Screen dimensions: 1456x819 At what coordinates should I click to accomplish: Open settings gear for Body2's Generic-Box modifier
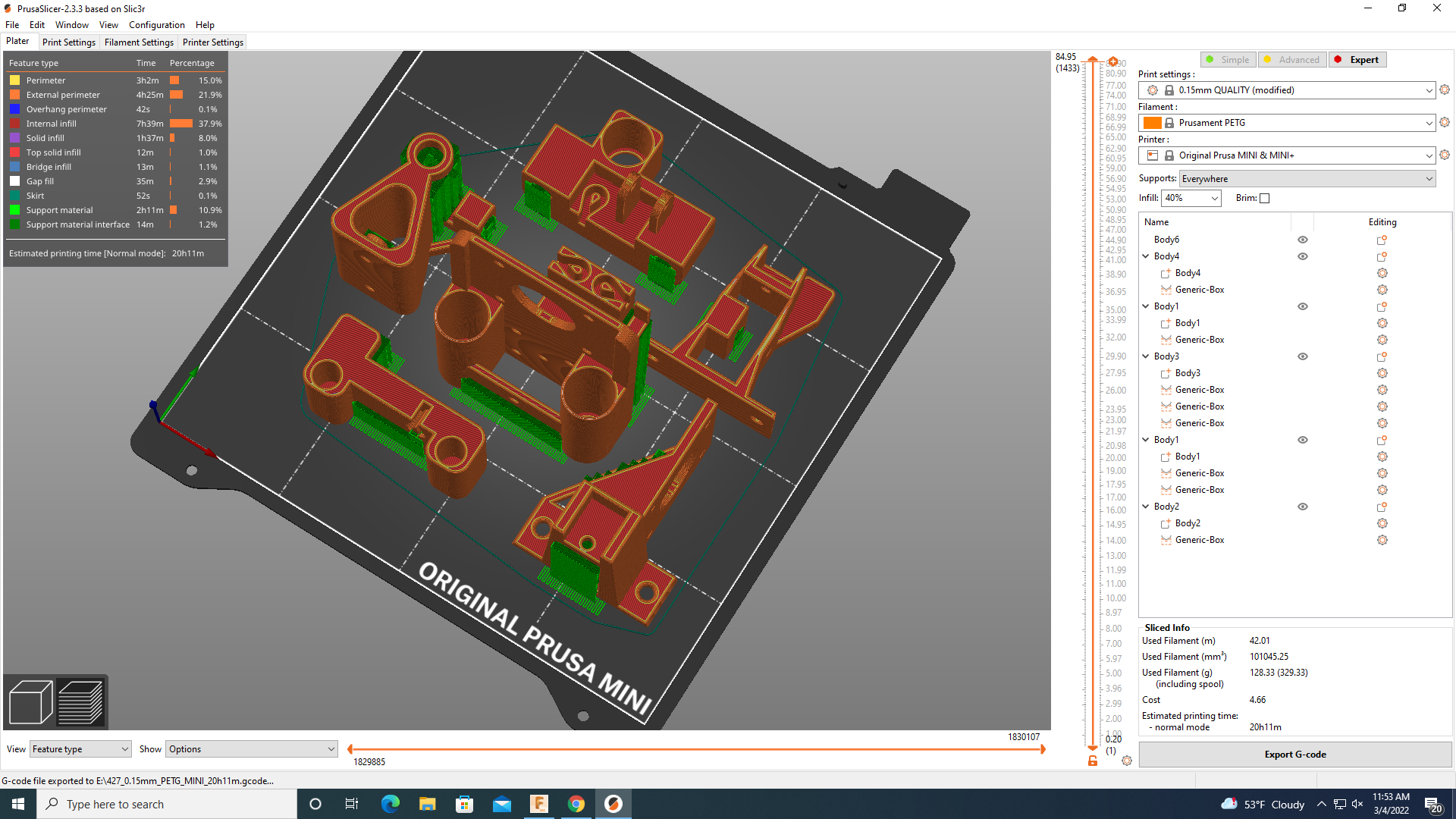[x=1382, y=540]
